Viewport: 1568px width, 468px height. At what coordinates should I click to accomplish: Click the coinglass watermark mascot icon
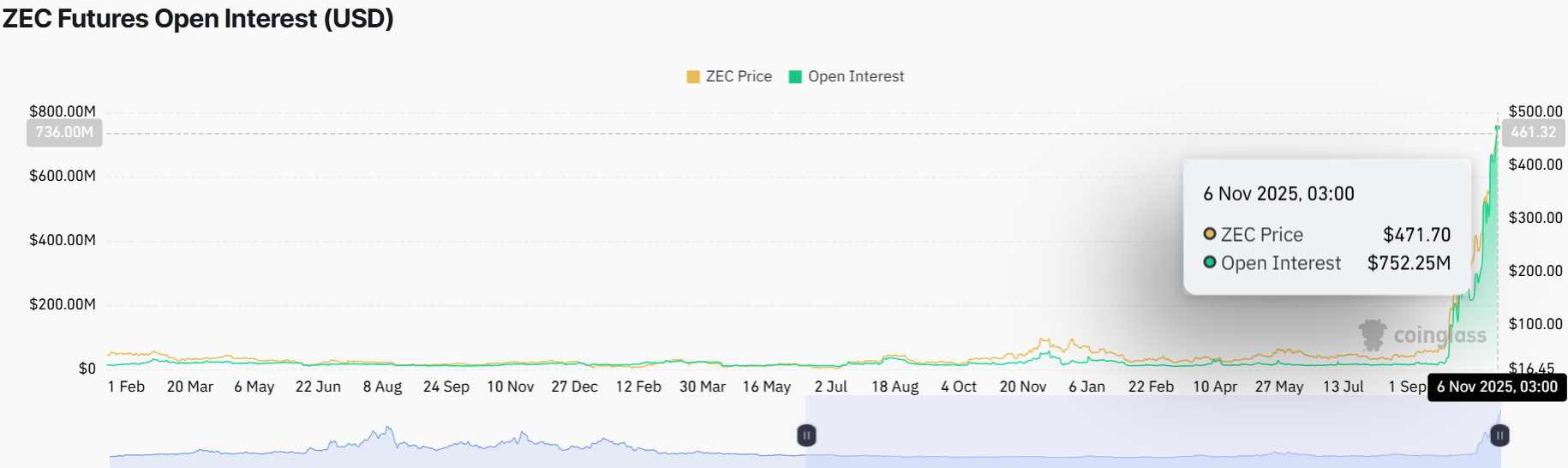[1373, 335]
